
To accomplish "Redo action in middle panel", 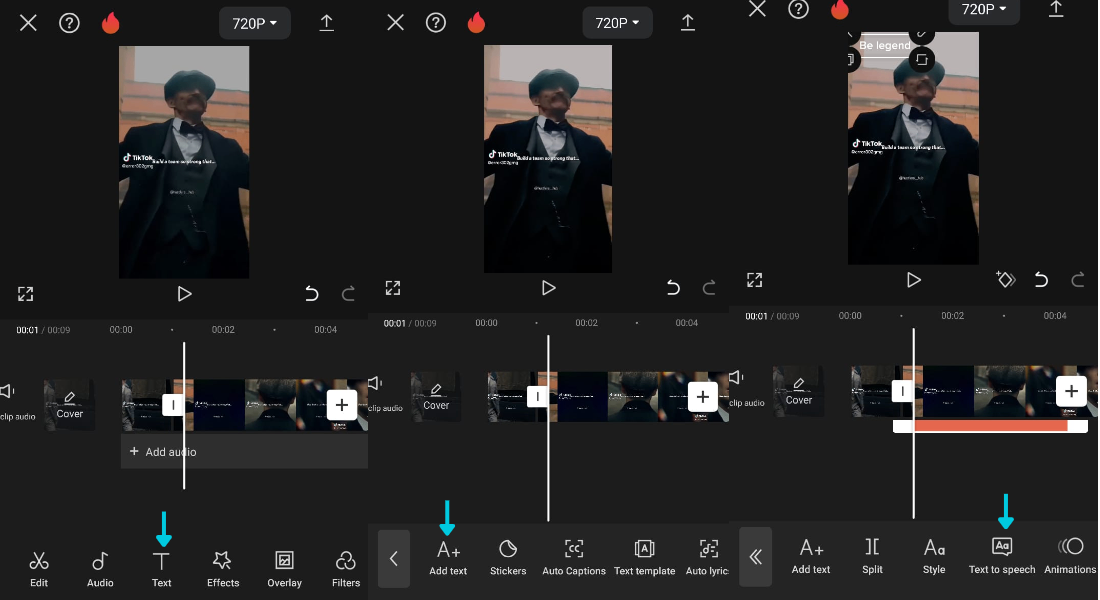I will point(709,288).
